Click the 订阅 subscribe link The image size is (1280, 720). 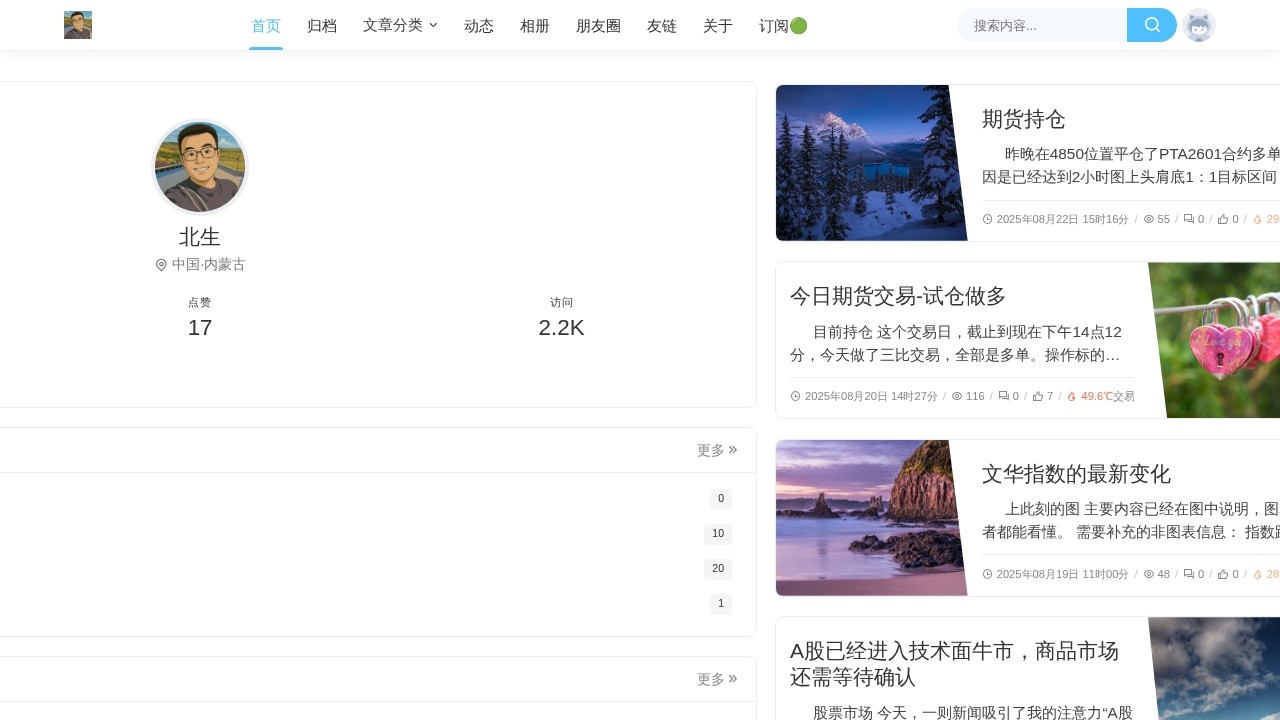tap(782, 26)
